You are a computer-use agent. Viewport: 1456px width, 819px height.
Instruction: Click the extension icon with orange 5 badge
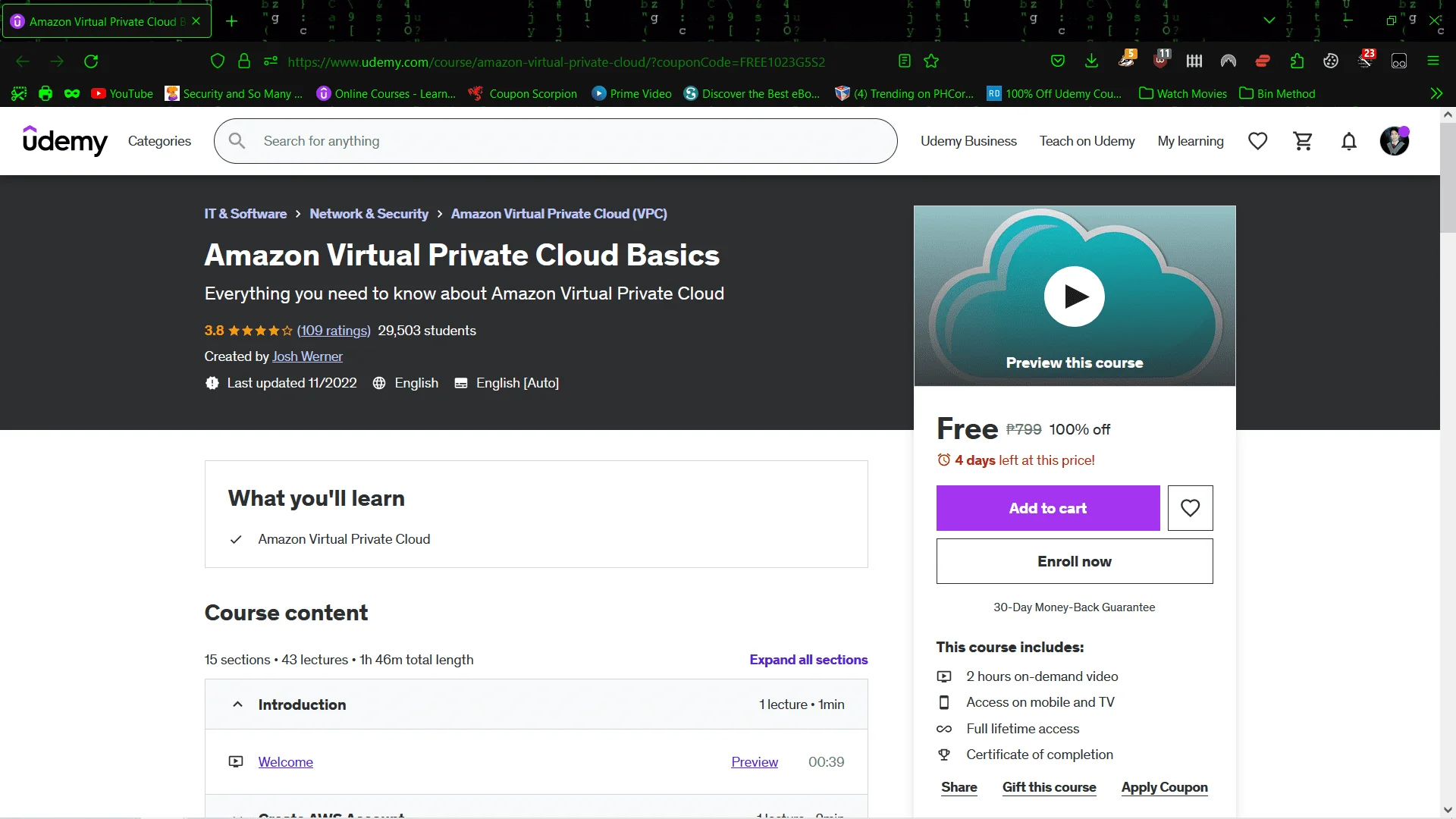click(1127, 60)
